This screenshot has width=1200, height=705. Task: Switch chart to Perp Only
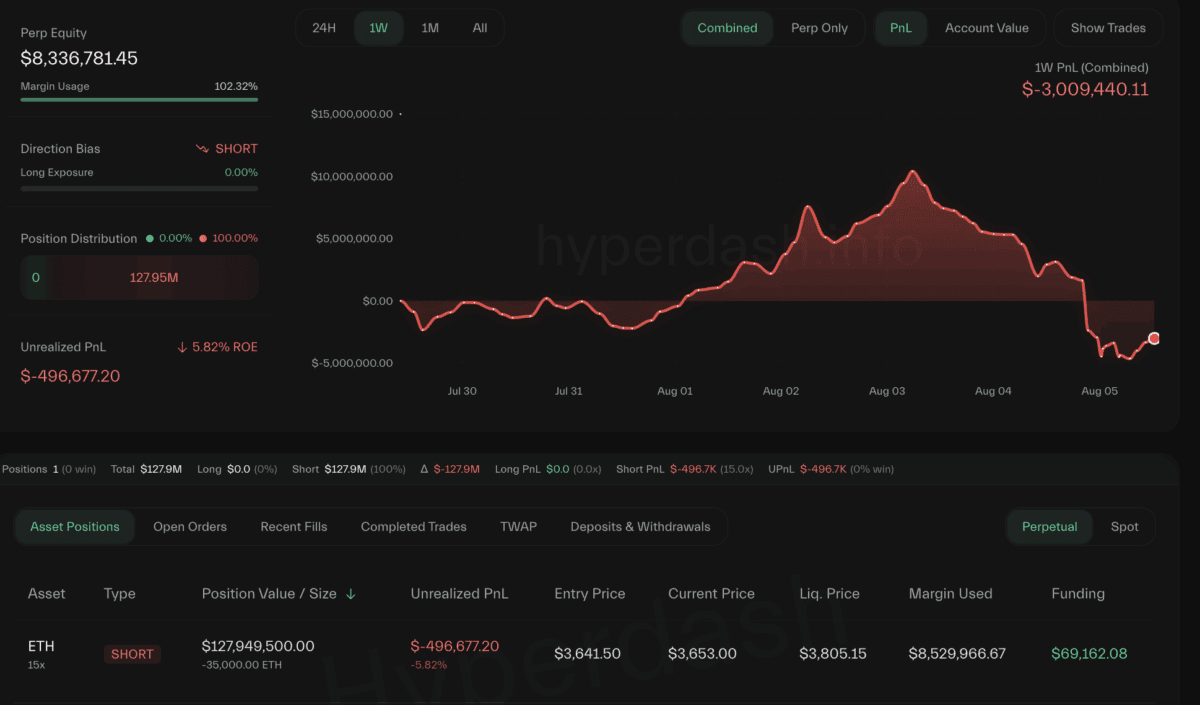point(819,28)
